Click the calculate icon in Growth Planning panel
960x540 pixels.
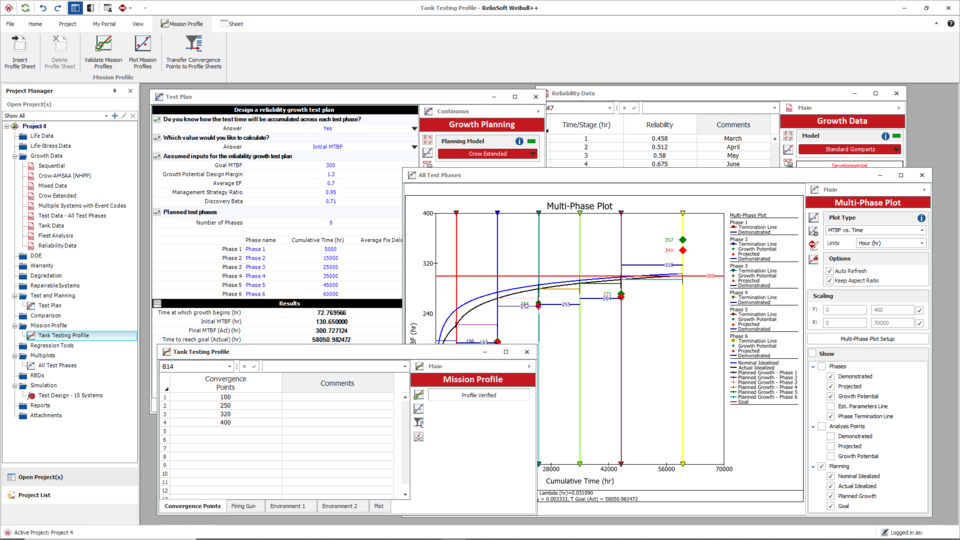click(427, 141)
